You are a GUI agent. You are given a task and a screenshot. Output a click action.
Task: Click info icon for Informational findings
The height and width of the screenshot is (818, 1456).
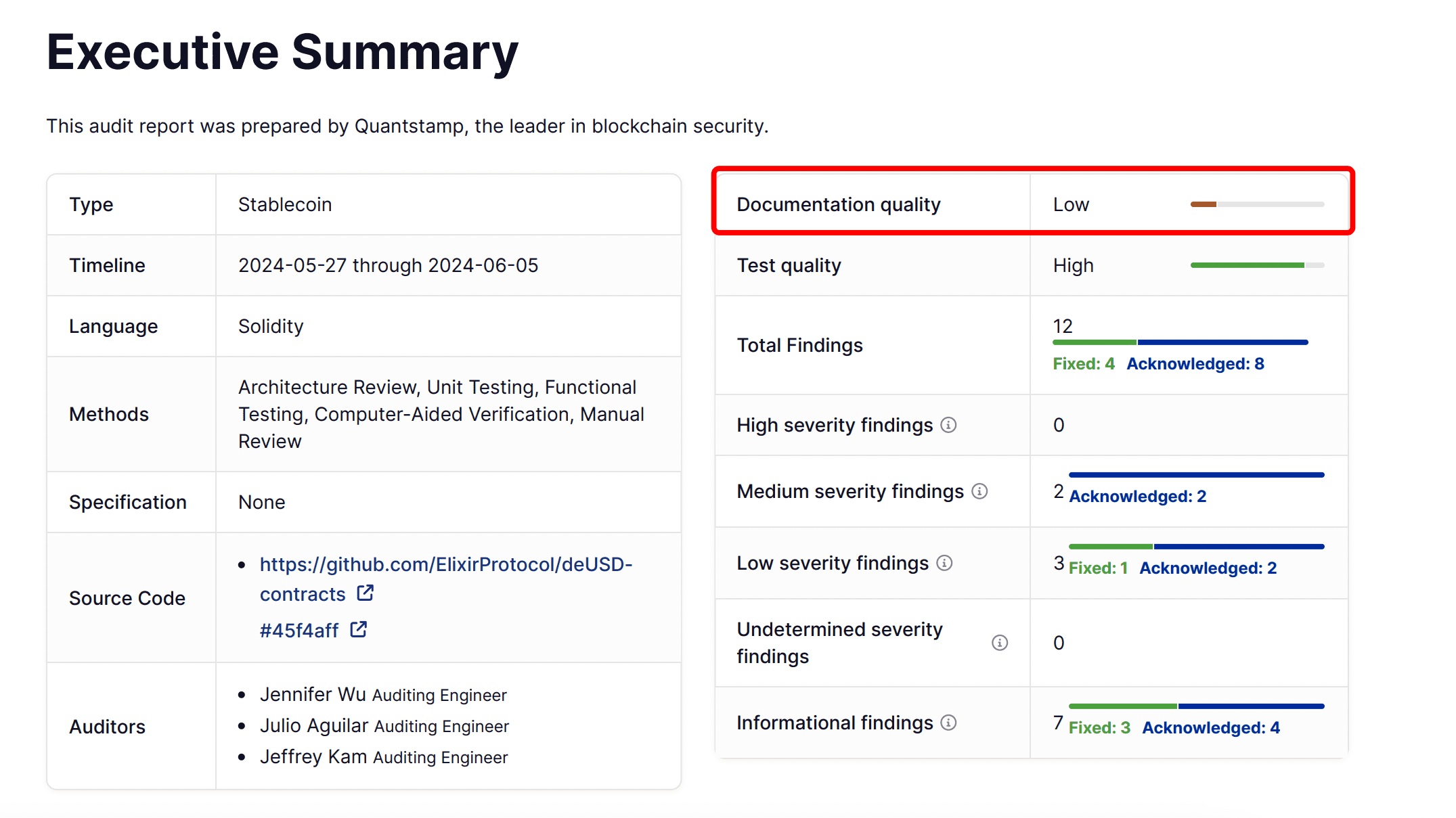pos(949,723)
